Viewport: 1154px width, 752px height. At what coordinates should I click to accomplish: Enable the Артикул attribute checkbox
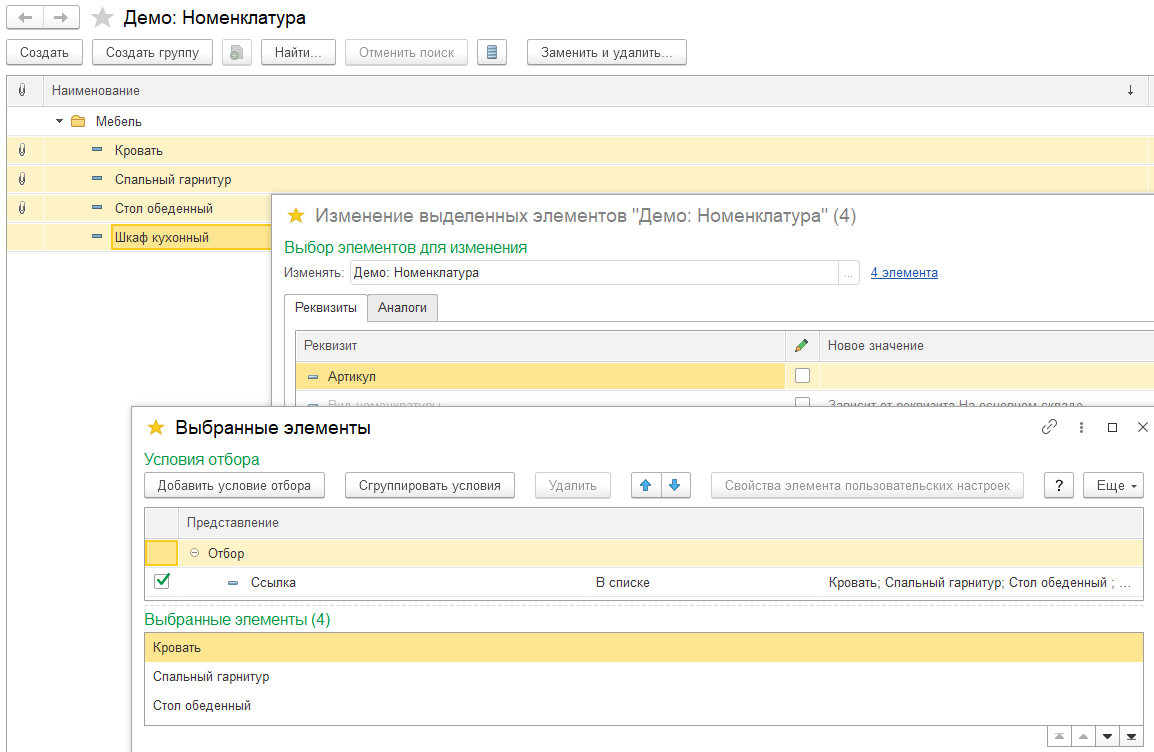(802, 376)
